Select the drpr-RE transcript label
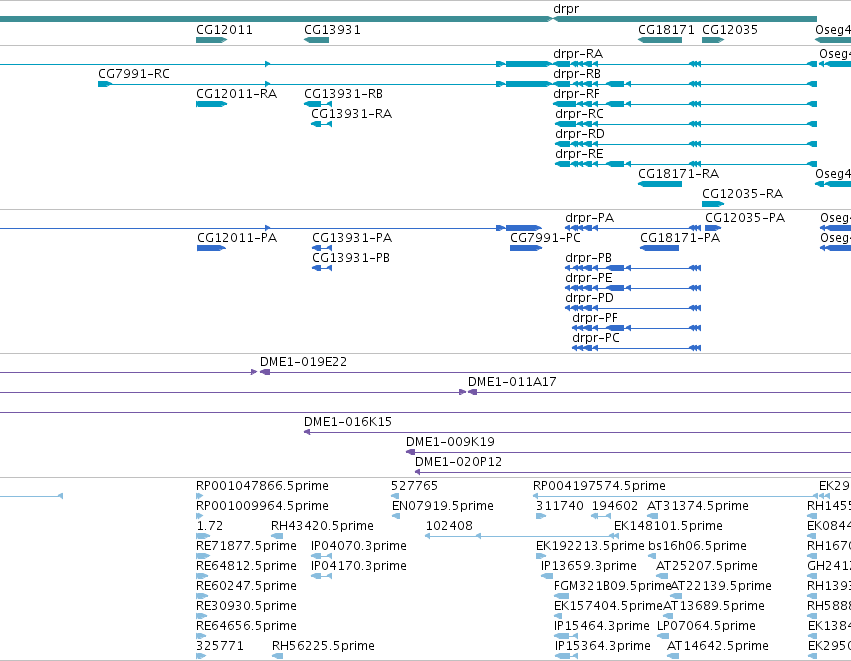Screen dimensions: 851x661 coord(579,154)
